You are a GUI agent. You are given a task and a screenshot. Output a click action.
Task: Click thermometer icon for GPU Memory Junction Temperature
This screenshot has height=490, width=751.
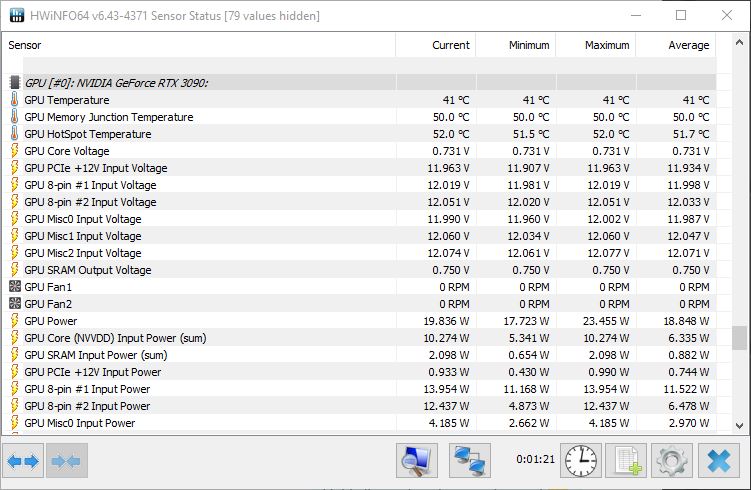(x=15, y=116)
